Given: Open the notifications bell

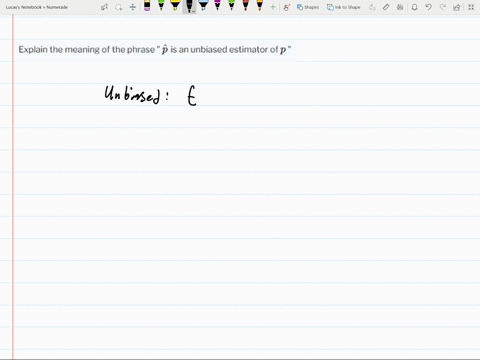Looking at the screenshot, I should coord(414,7).
